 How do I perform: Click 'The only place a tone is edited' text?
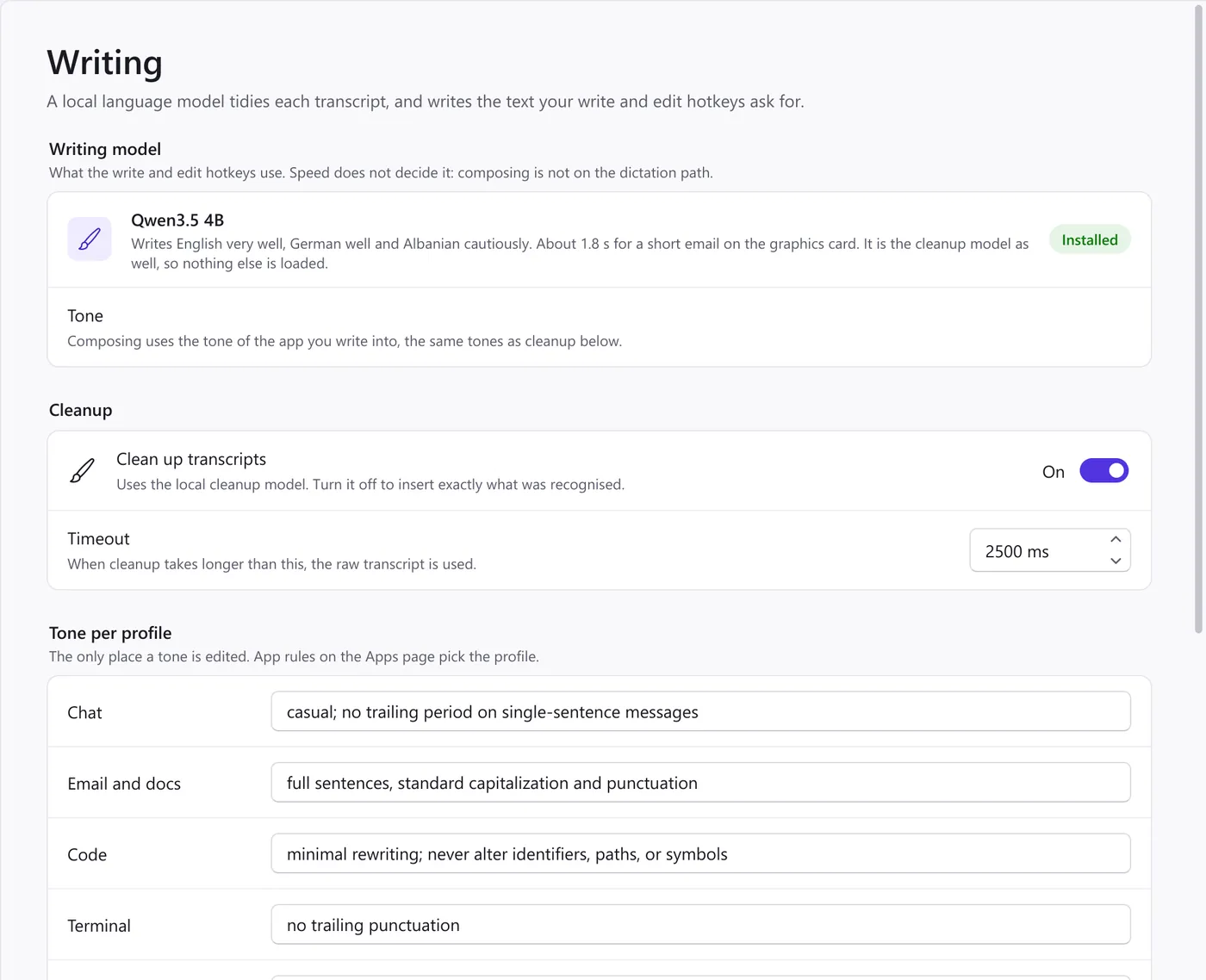click(x=294, y=656)
